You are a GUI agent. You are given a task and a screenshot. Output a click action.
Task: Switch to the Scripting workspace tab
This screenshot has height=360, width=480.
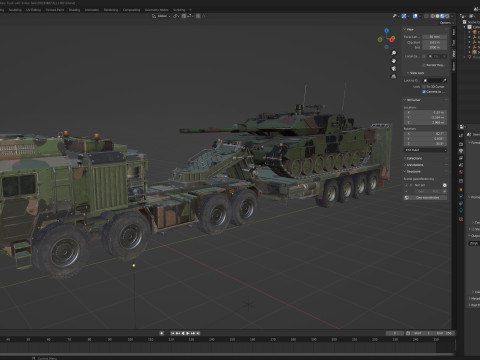(x=179, y=10)
